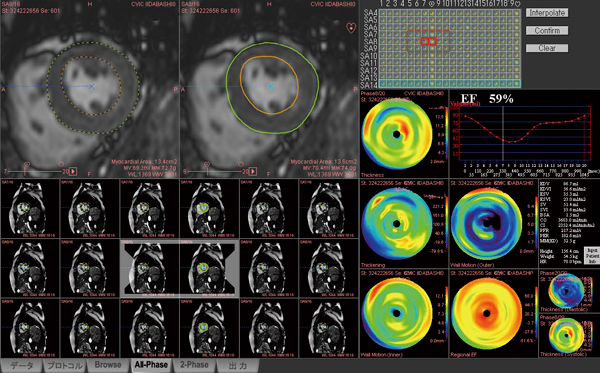
Task: Select the Regional EF bullseye map
Action: [486, 313]
